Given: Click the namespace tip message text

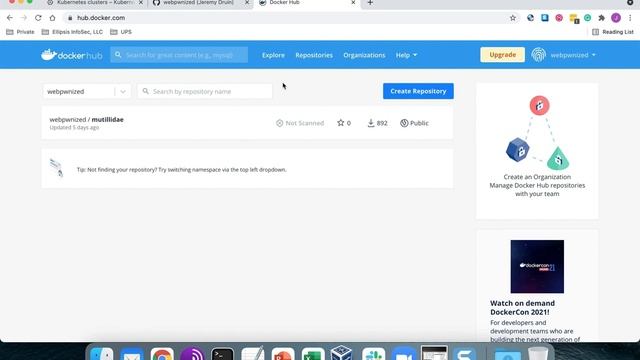Looking at the screenshot, I should point(182,170).
